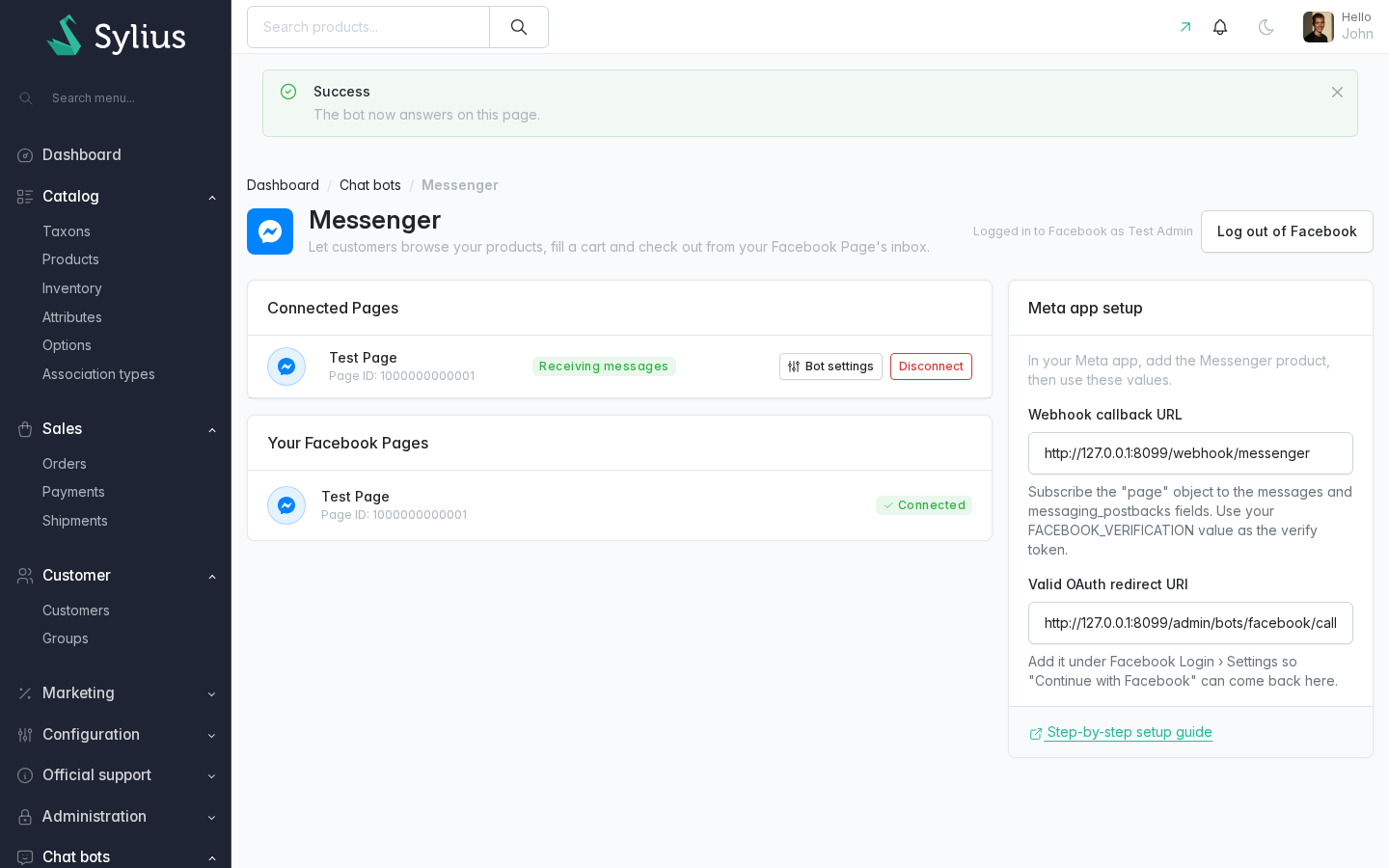The width and height of the screenshot is (1389, 868).
Task: Click the Marketing percent icon
Action: [x=25, y=693]
